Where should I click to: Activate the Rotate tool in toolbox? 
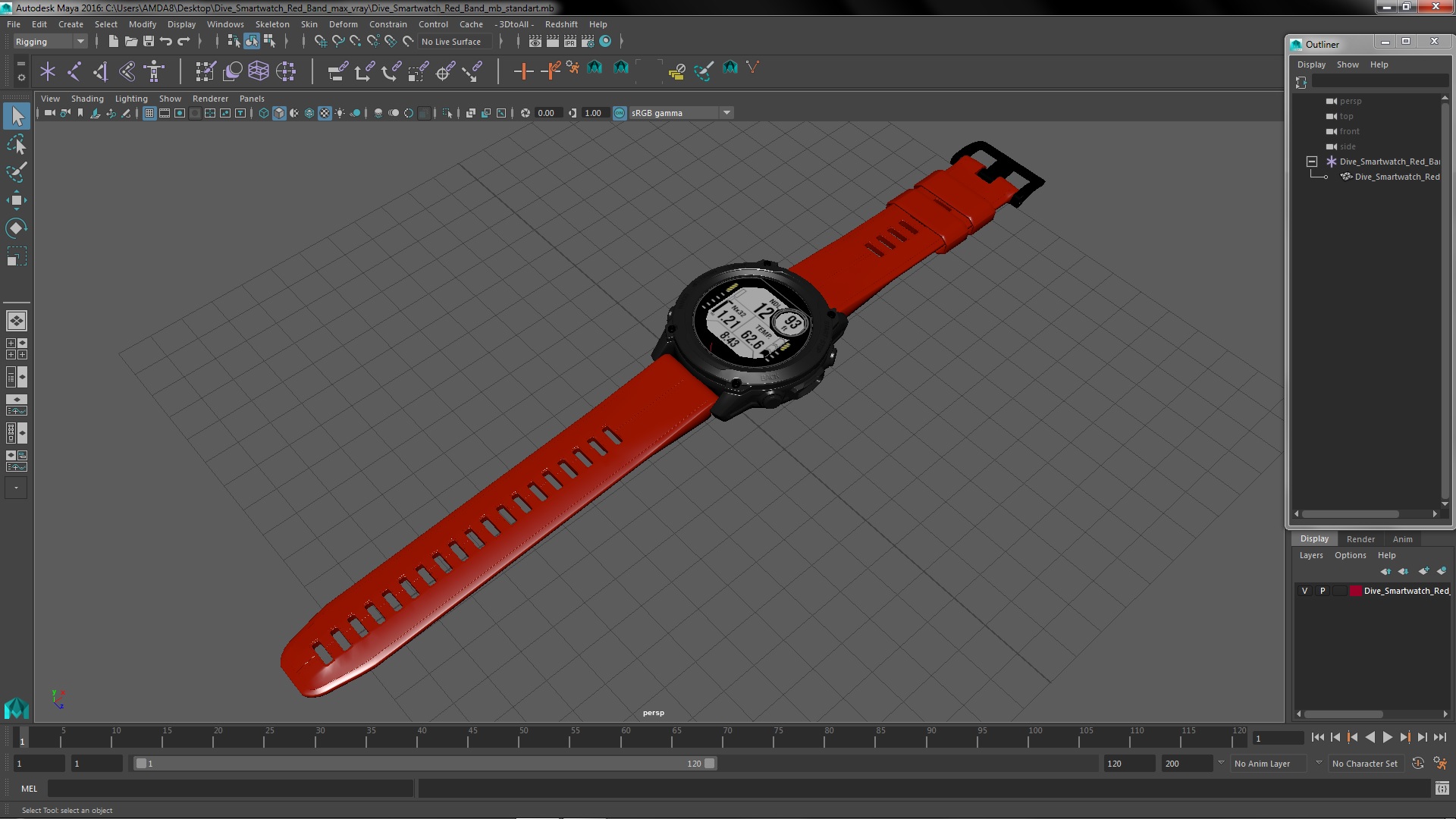tap(17, 228)
